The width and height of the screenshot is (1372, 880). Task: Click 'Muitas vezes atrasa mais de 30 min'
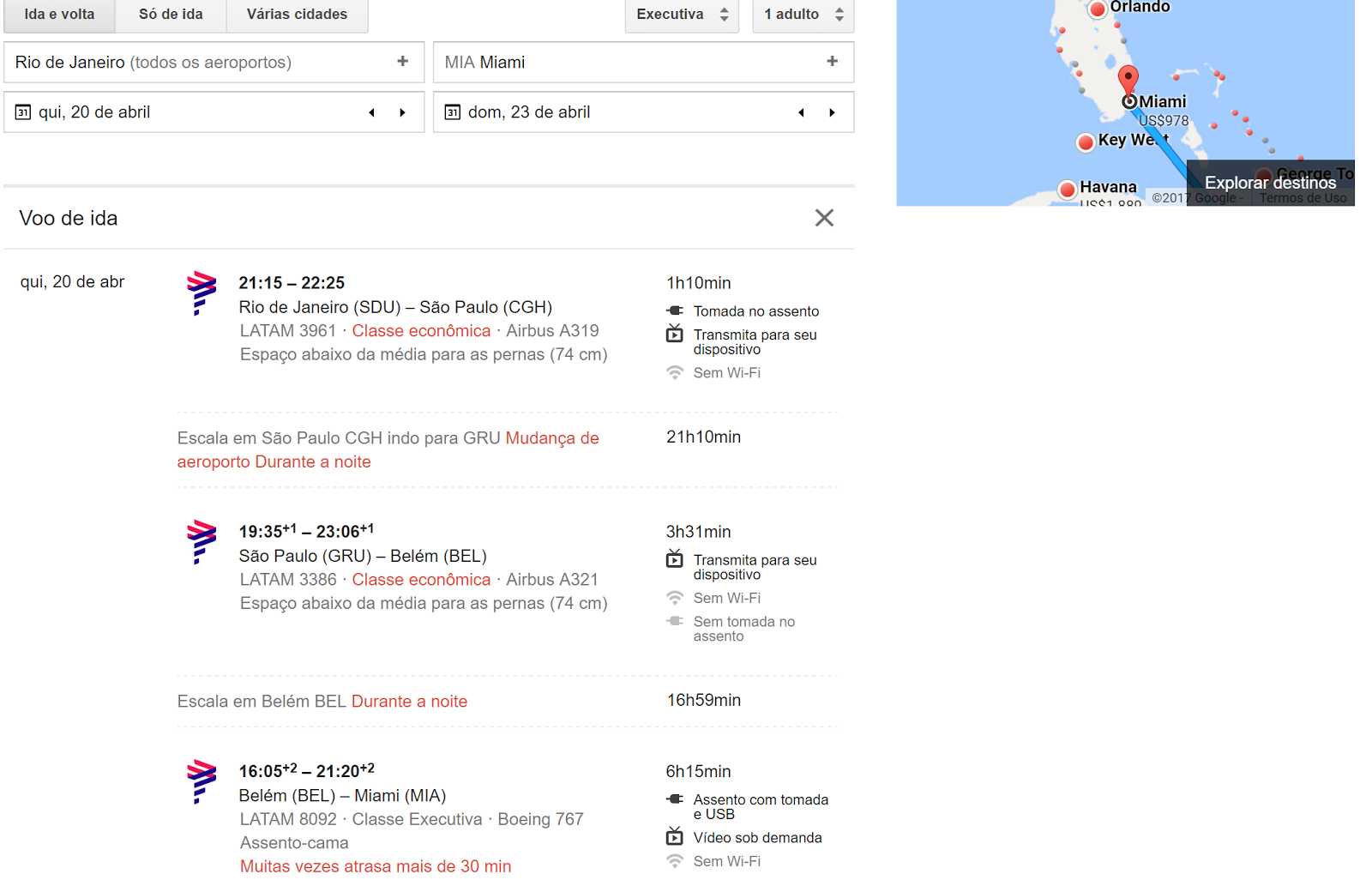[376, 866]
